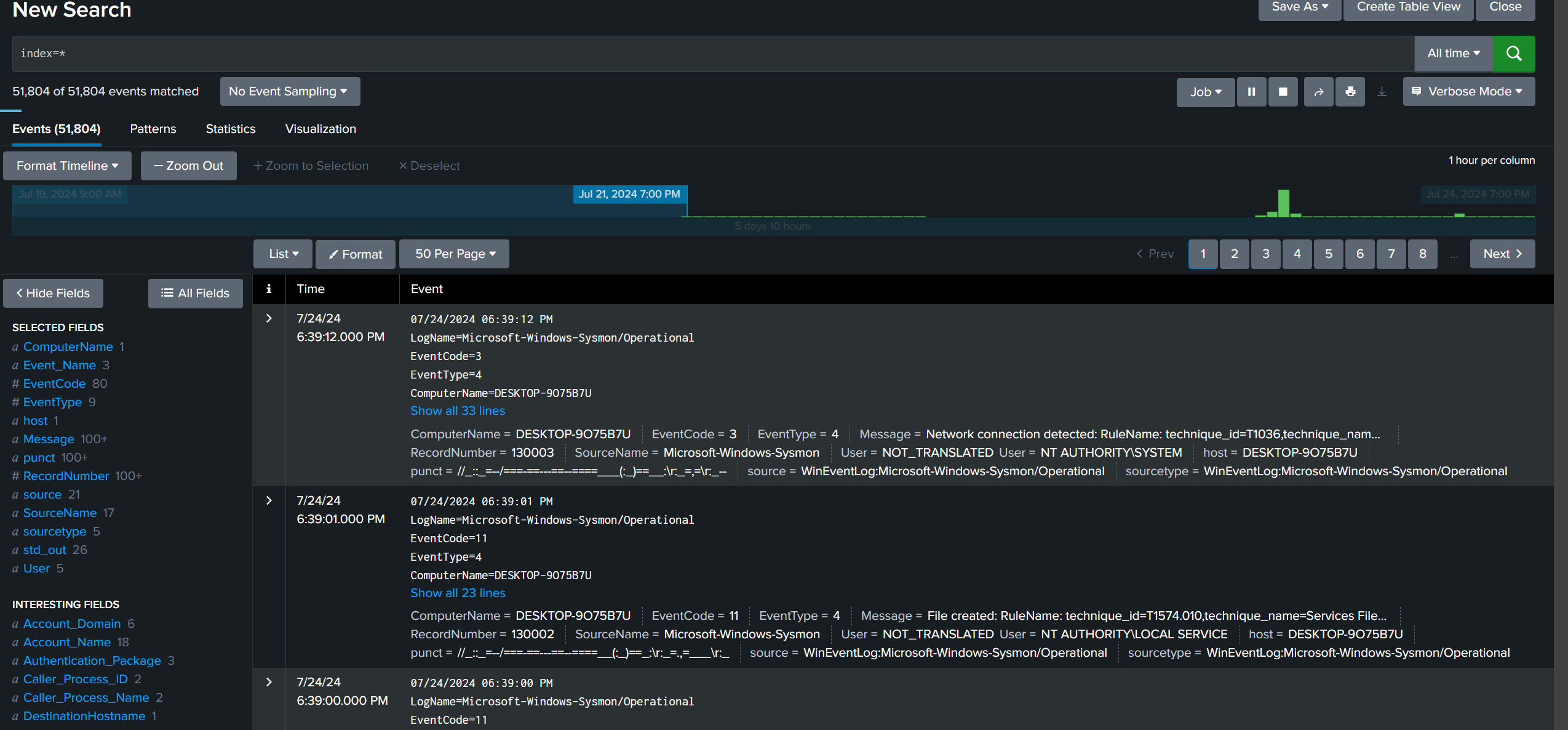The width and height of the screenshot is (1568, 730).
Task: Select the Caller_Process_Name field
Action: [86, 697]
